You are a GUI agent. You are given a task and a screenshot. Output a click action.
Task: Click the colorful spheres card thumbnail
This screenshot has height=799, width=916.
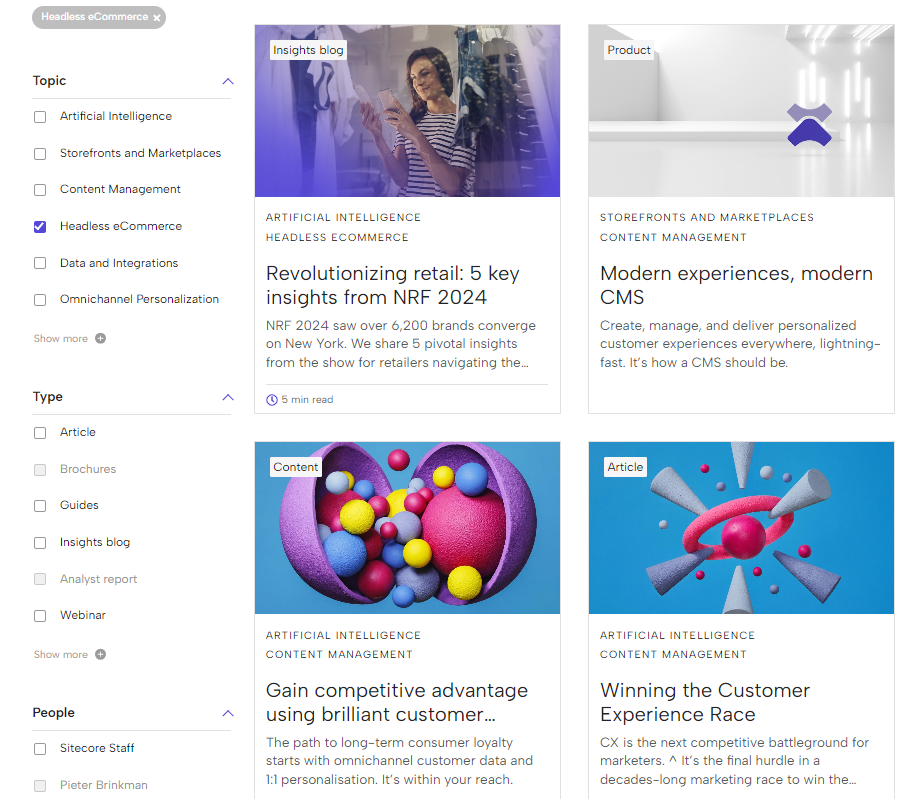(407, 527)
